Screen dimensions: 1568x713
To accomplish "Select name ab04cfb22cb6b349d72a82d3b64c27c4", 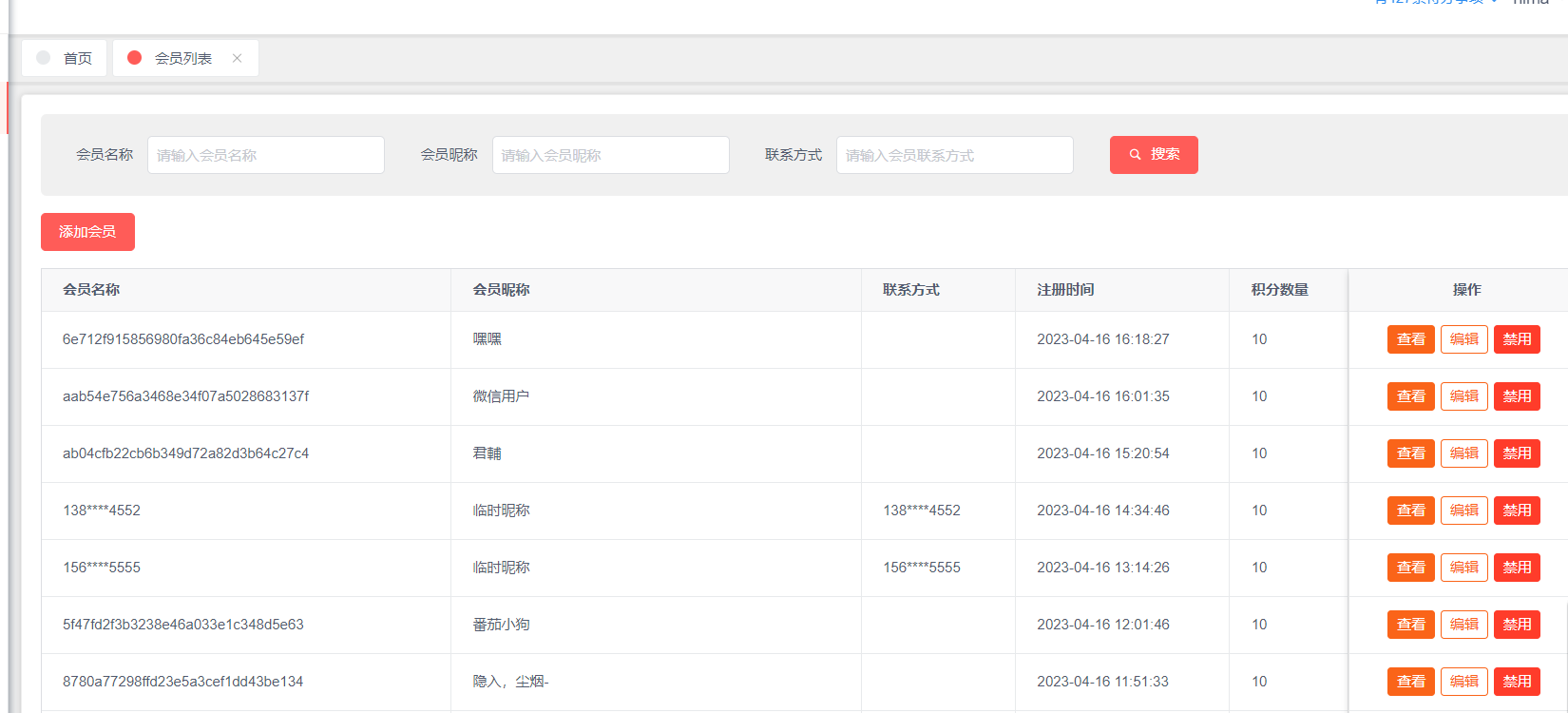I will coord(186,453).
